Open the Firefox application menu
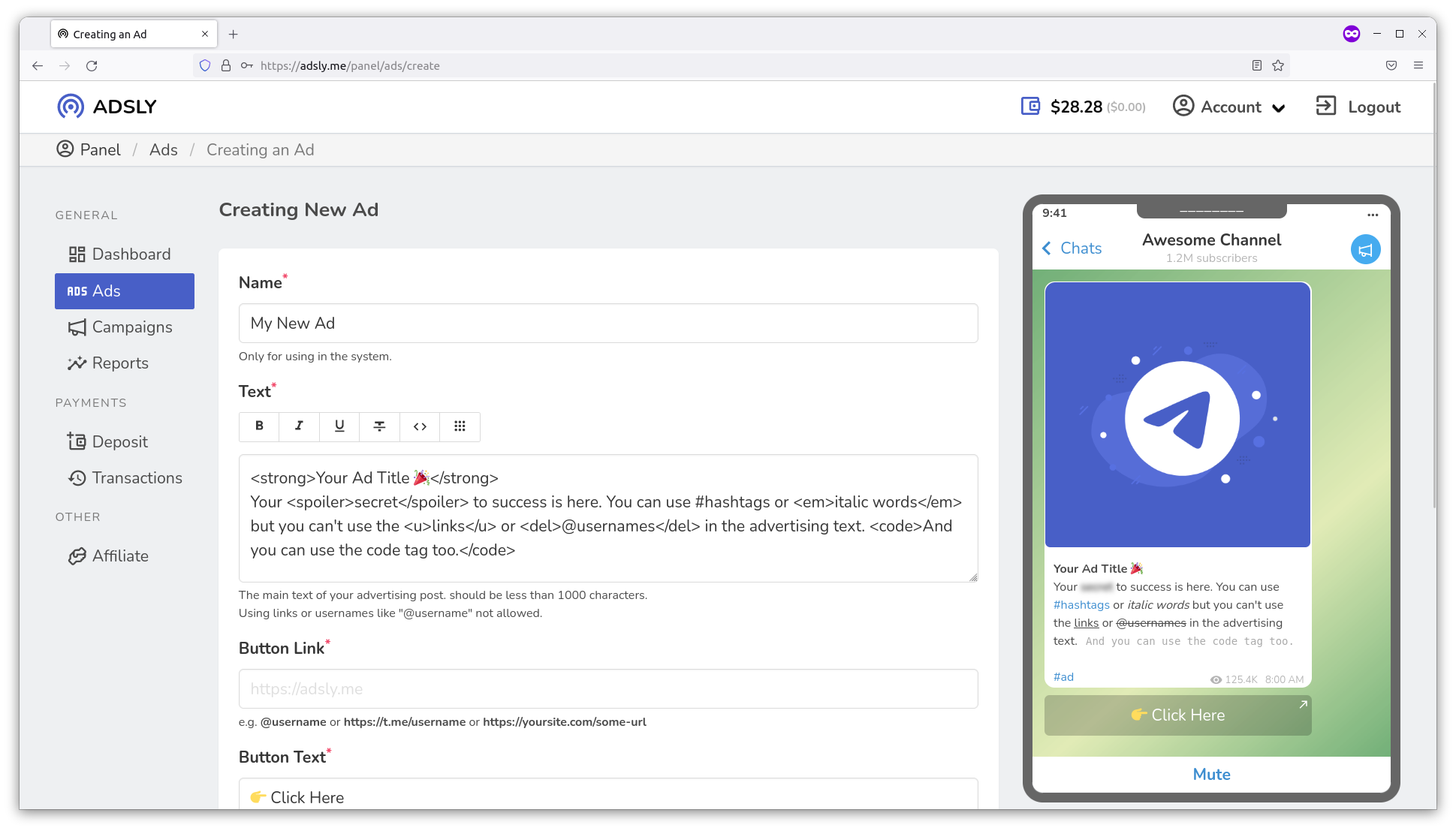The width and height of the screenshot is (1456, 831). coord(1418,66)
